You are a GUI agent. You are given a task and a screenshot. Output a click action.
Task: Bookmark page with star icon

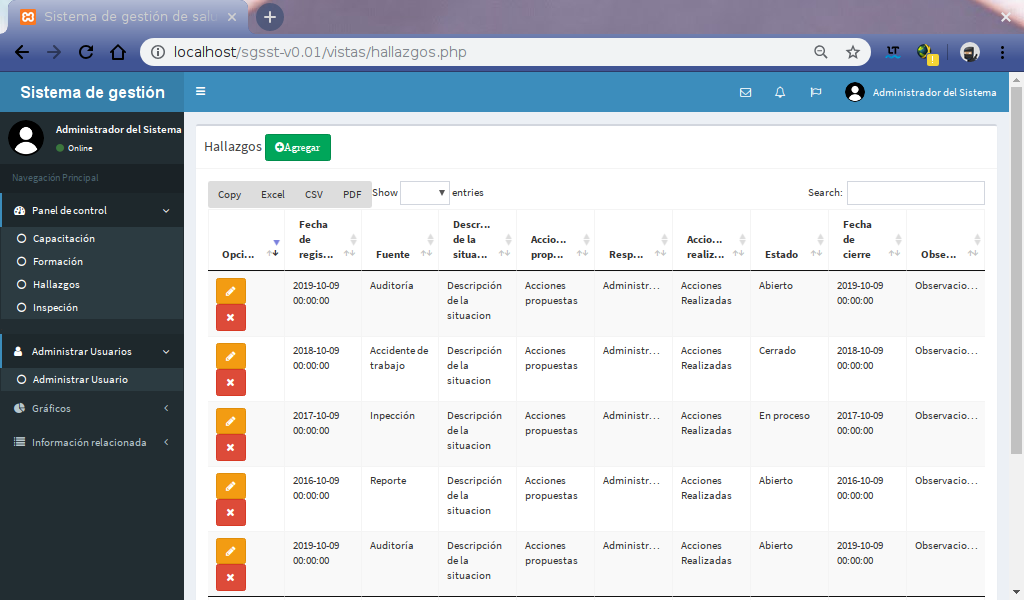[x=853, y=52]
